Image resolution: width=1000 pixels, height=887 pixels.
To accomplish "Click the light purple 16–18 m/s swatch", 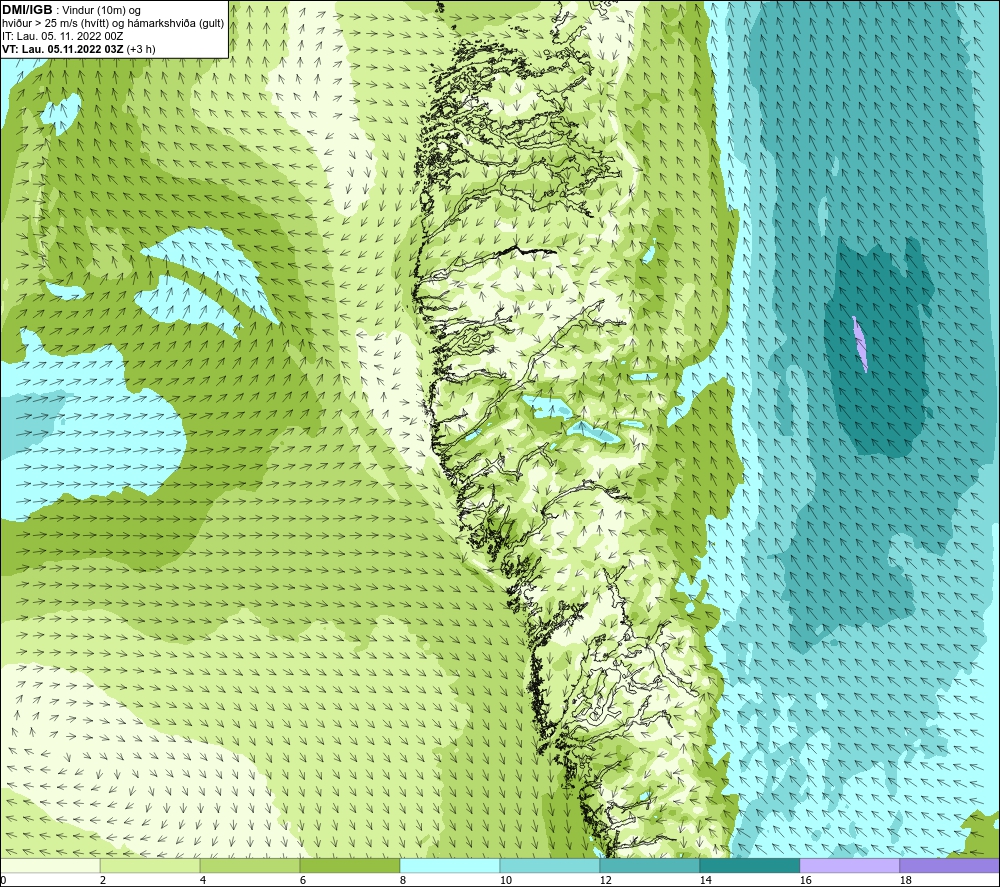I will 849,865.
